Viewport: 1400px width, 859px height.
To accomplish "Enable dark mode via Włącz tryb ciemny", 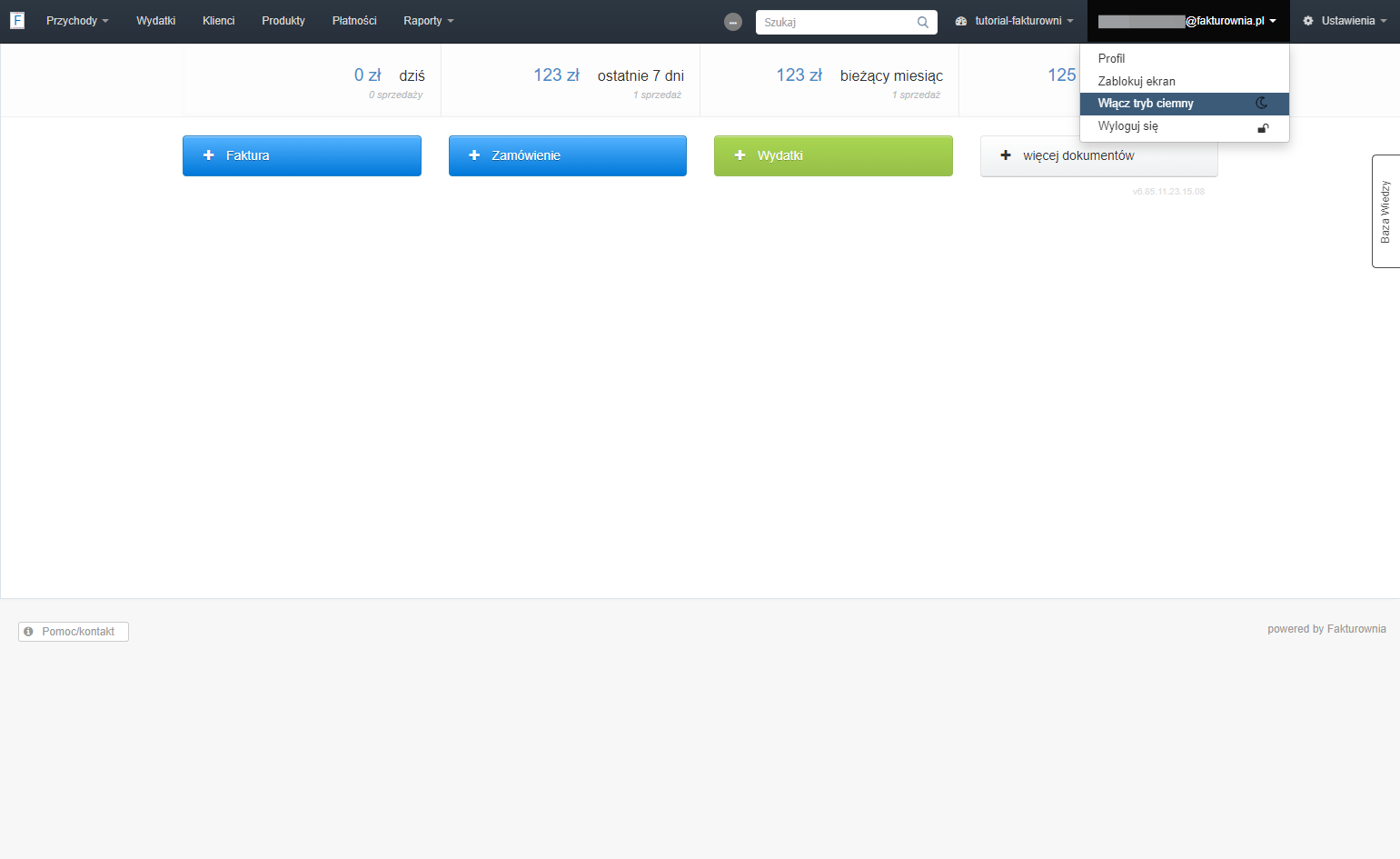I will click(x=1184, y=104).
